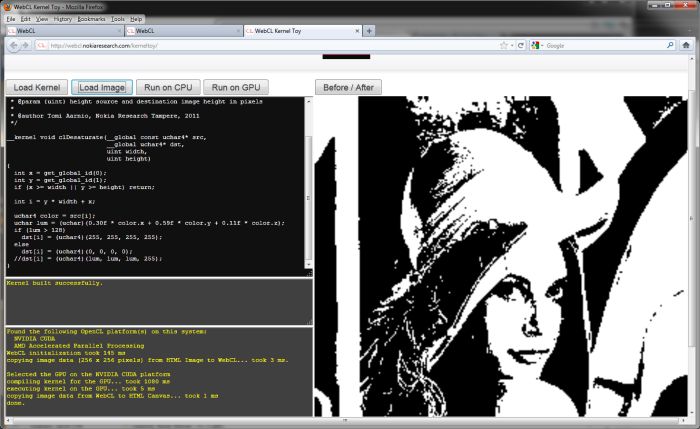Click the Load Image button
Viewport: 700px width, 429px height.
102,87
